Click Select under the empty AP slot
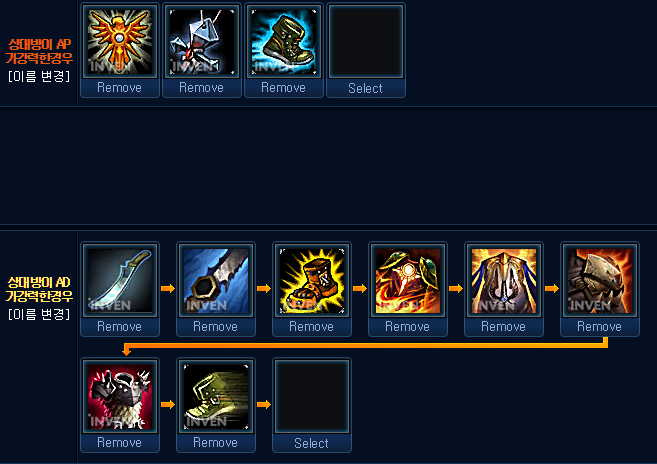This screenshot has height=464, width=657. (365, 88)
